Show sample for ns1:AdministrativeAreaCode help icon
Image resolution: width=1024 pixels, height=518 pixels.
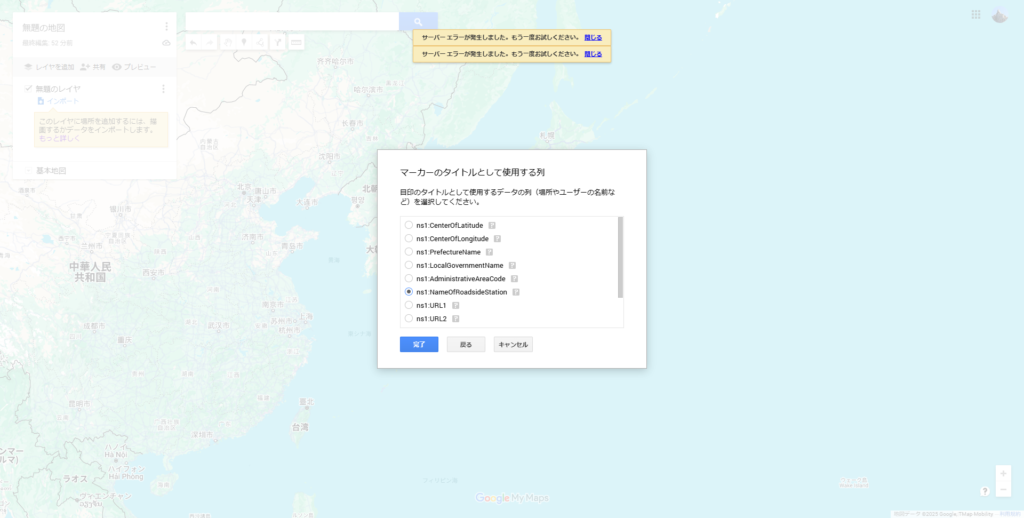click(514, 279)
